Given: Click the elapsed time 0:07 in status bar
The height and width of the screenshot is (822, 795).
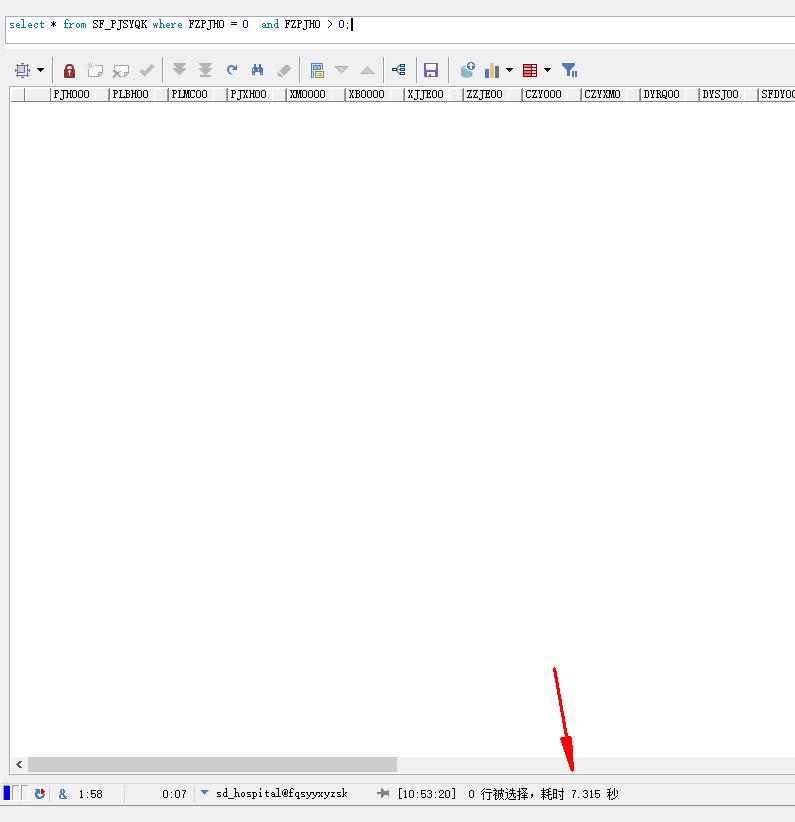Looking at the screenshot, I should (174, 794).
